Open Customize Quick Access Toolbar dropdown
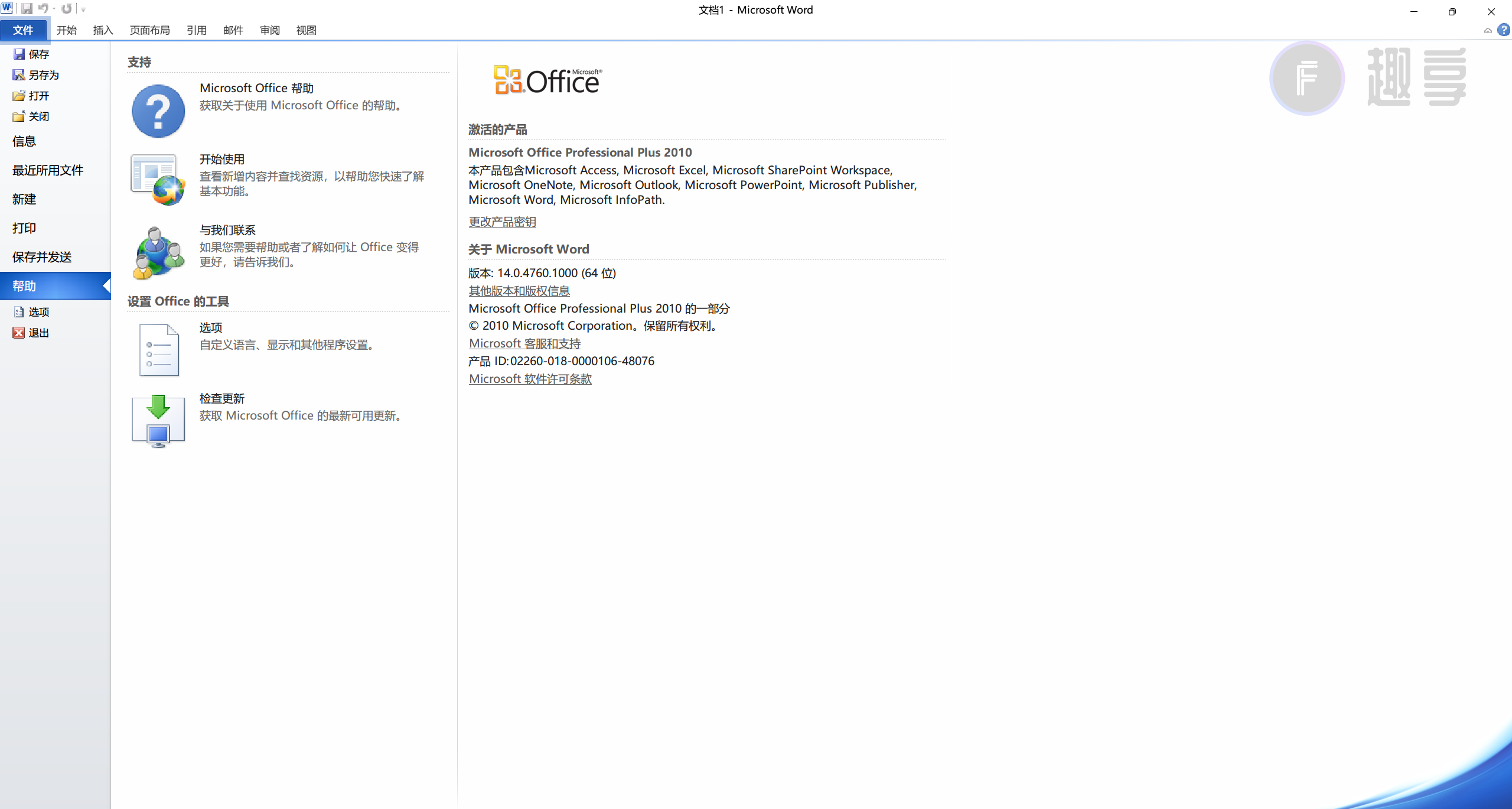 pyautogui.click(x=83, y=9)
